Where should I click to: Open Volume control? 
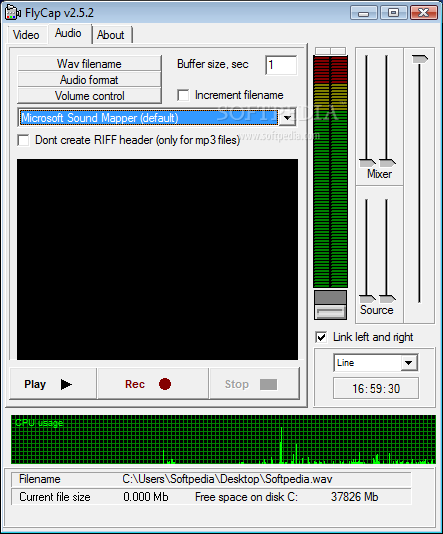[x=89, y=96]
